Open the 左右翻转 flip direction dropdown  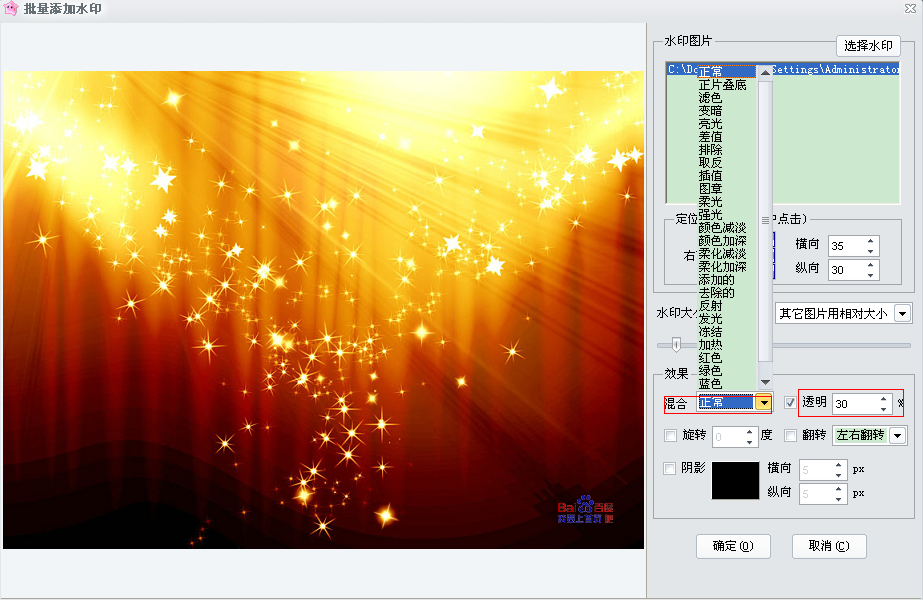coord(898,436)
